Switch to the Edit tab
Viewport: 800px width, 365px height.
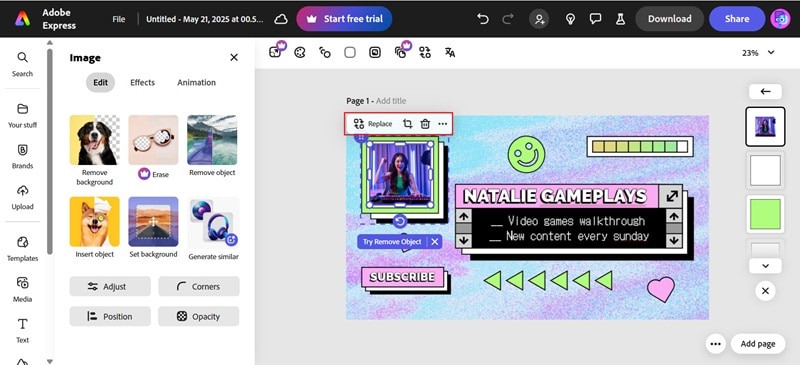pyautogui.click(x=101, y=82)
